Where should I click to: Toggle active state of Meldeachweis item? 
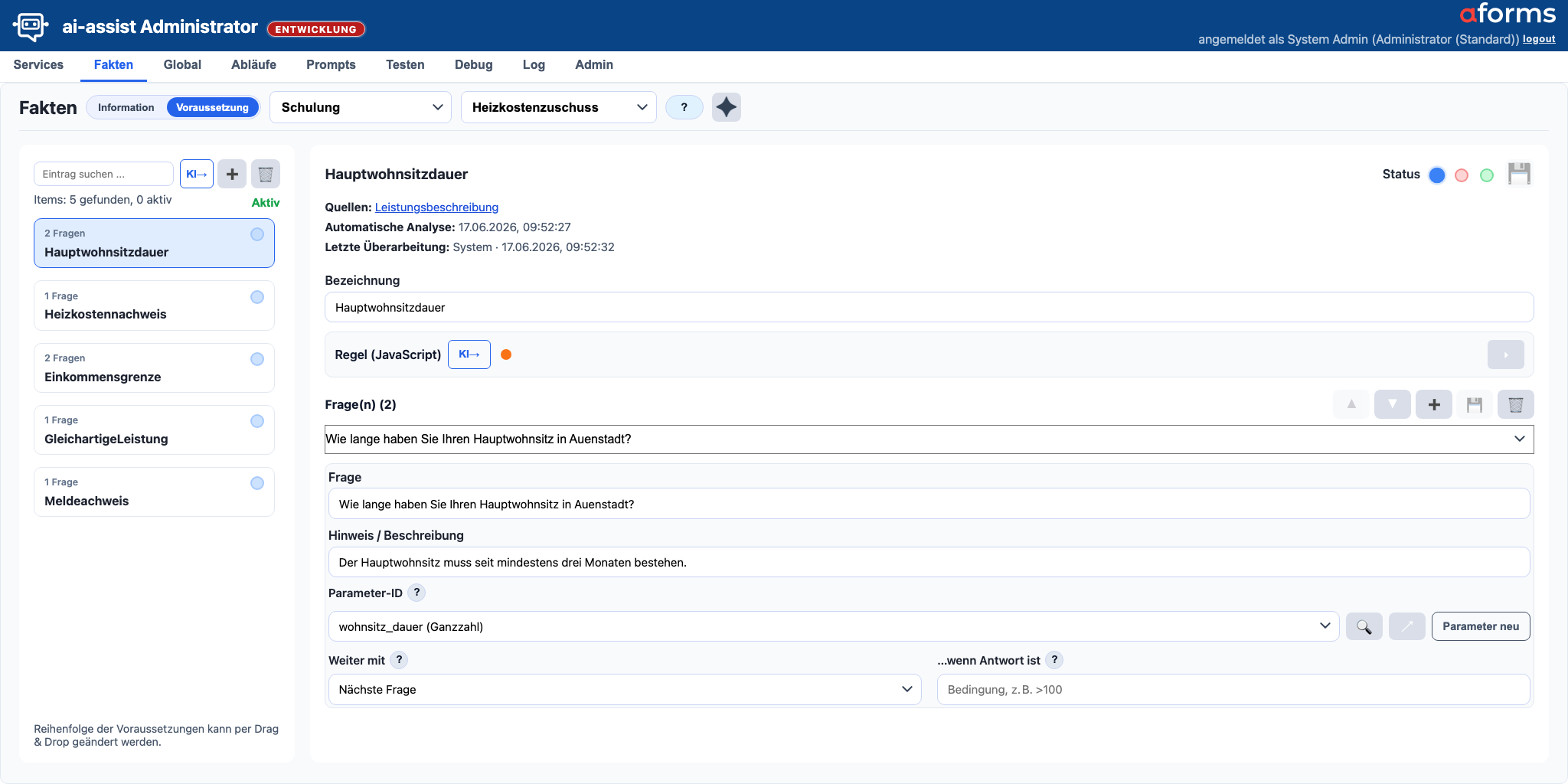257,483
